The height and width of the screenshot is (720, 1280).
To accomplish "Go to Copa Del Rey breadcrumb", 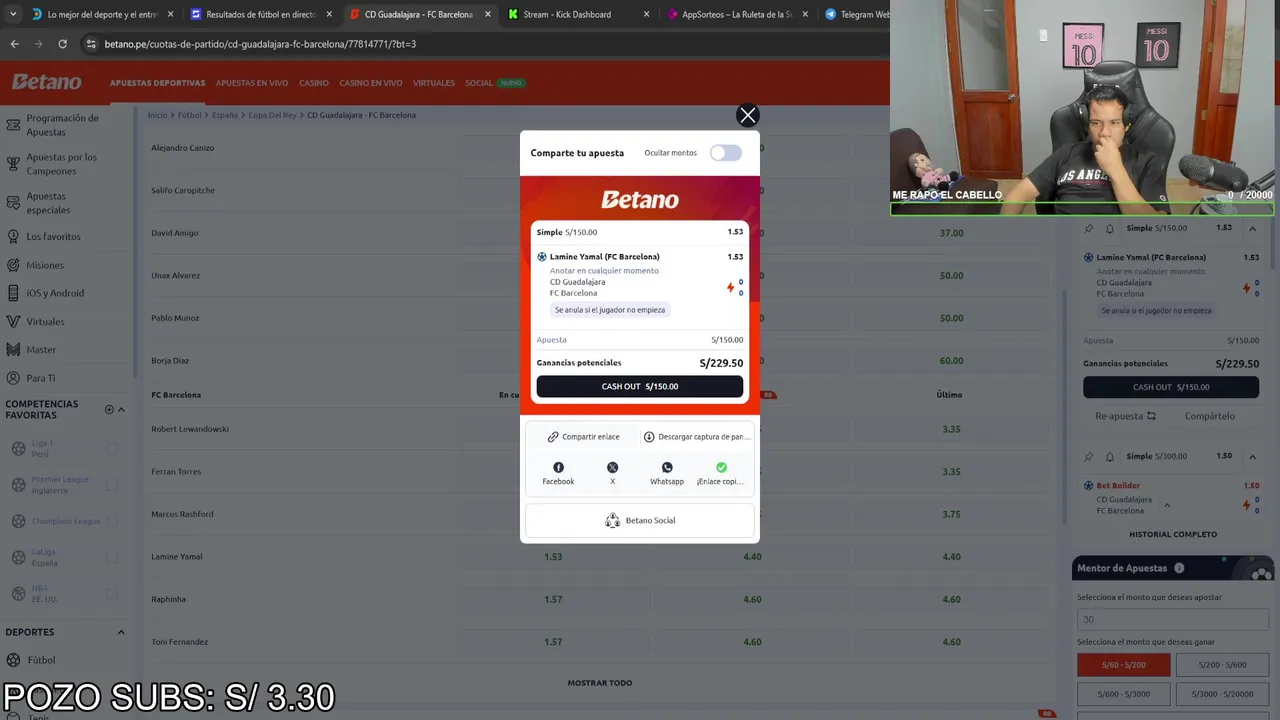I will point(272,115).
